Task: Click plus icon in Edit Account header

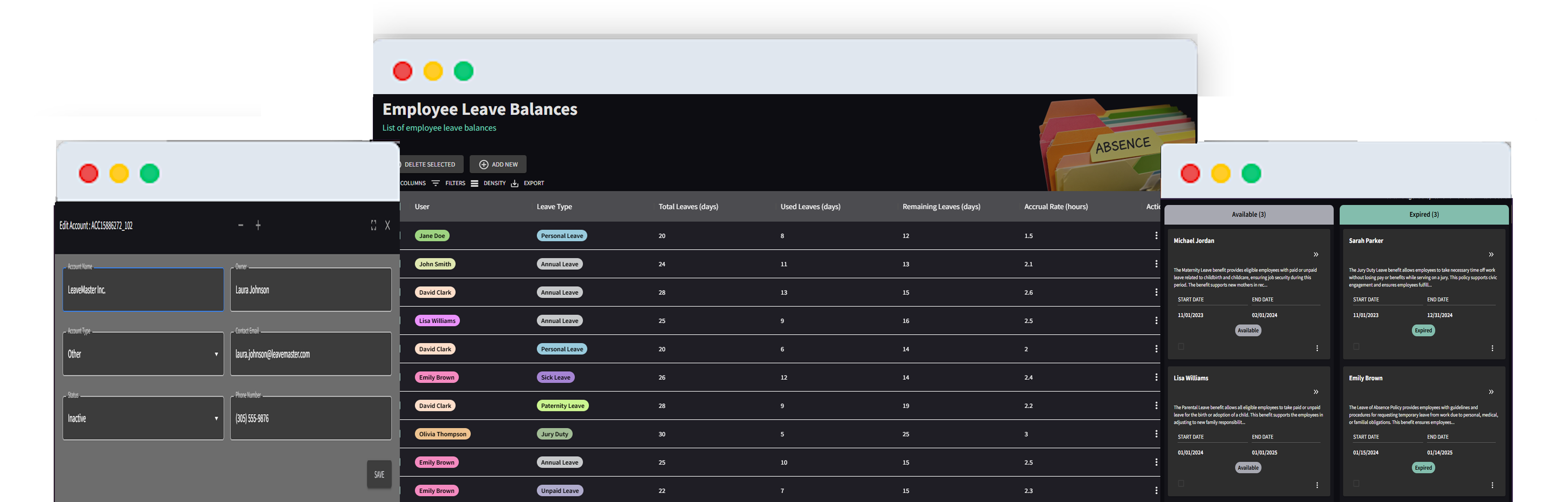Action: (x=258, y=226)
